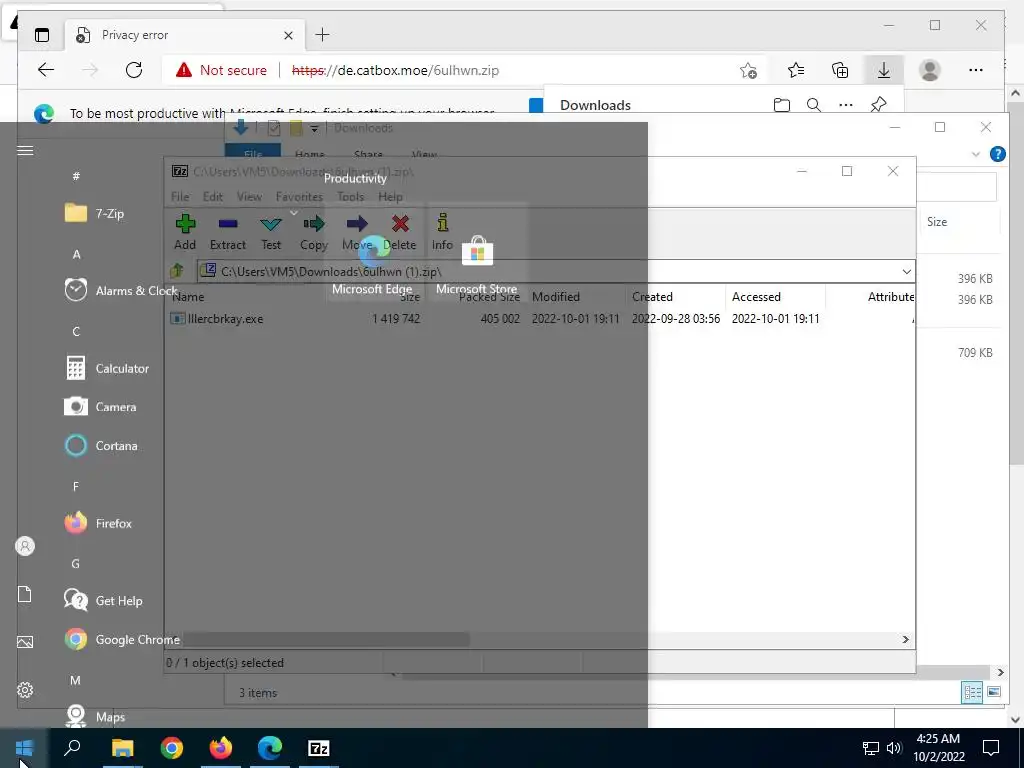Screen dimensions: 1024x768
Task: Jump to letter A in Start list
Action: pyautogui.click(x=76, y=254)
